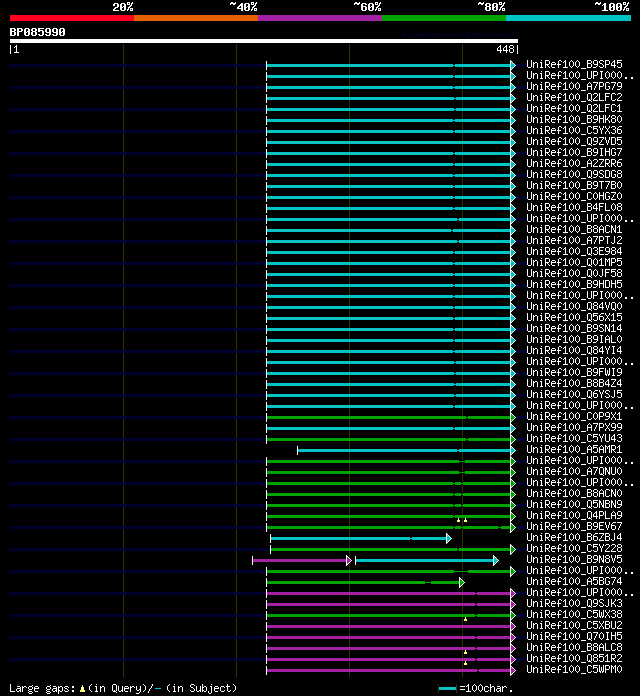Click the red 20% identity legend segment
The height and width of the screenshot is (696, 640).
click(x=72, y=18)
